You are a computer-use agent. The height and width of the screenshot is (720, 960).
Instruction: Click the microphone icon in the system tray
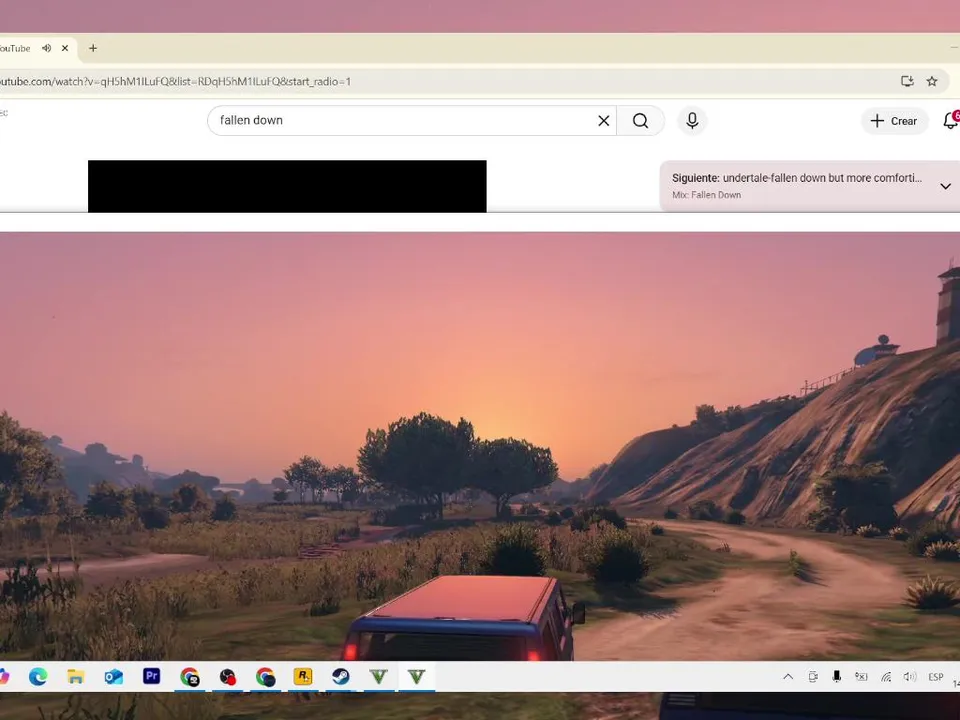click(x=836, y=677)
